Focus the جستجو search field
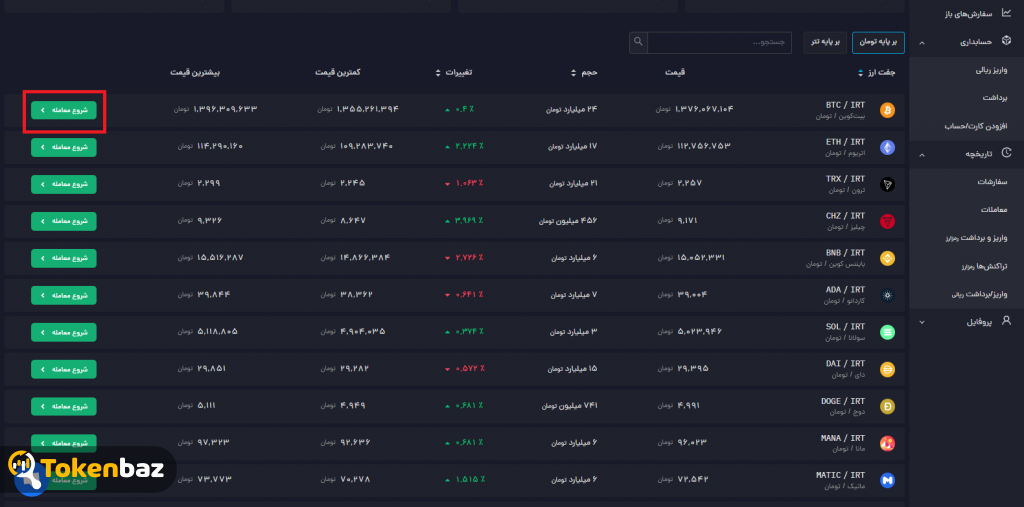1024x507 pixels. point(719,42)
